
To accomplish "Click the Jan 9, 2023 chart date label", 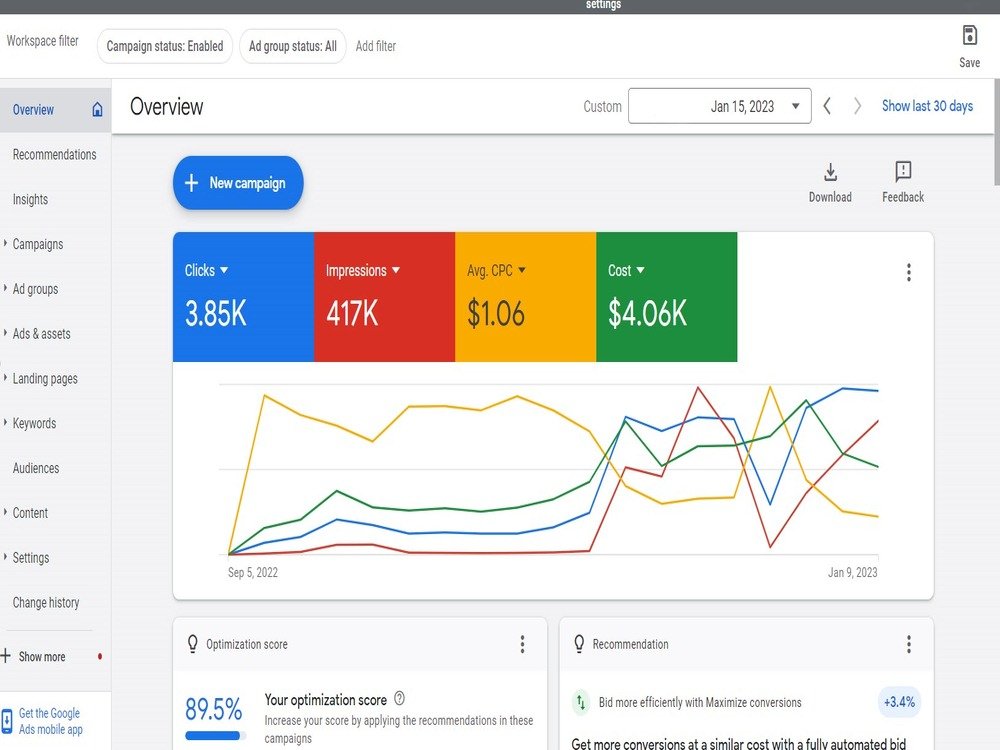I will pos(853,573).
